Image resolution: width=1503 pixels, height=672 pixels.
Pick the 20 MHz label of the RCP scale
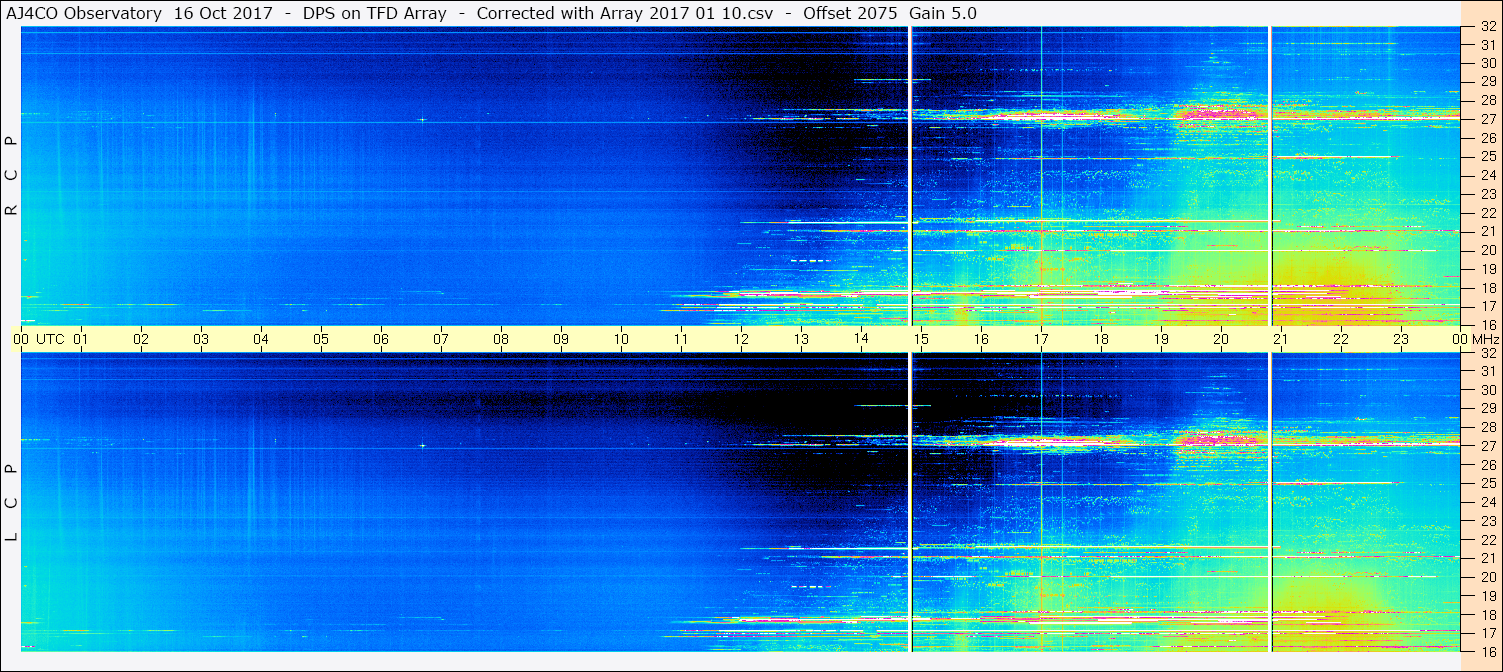(x=1488, y=250)
